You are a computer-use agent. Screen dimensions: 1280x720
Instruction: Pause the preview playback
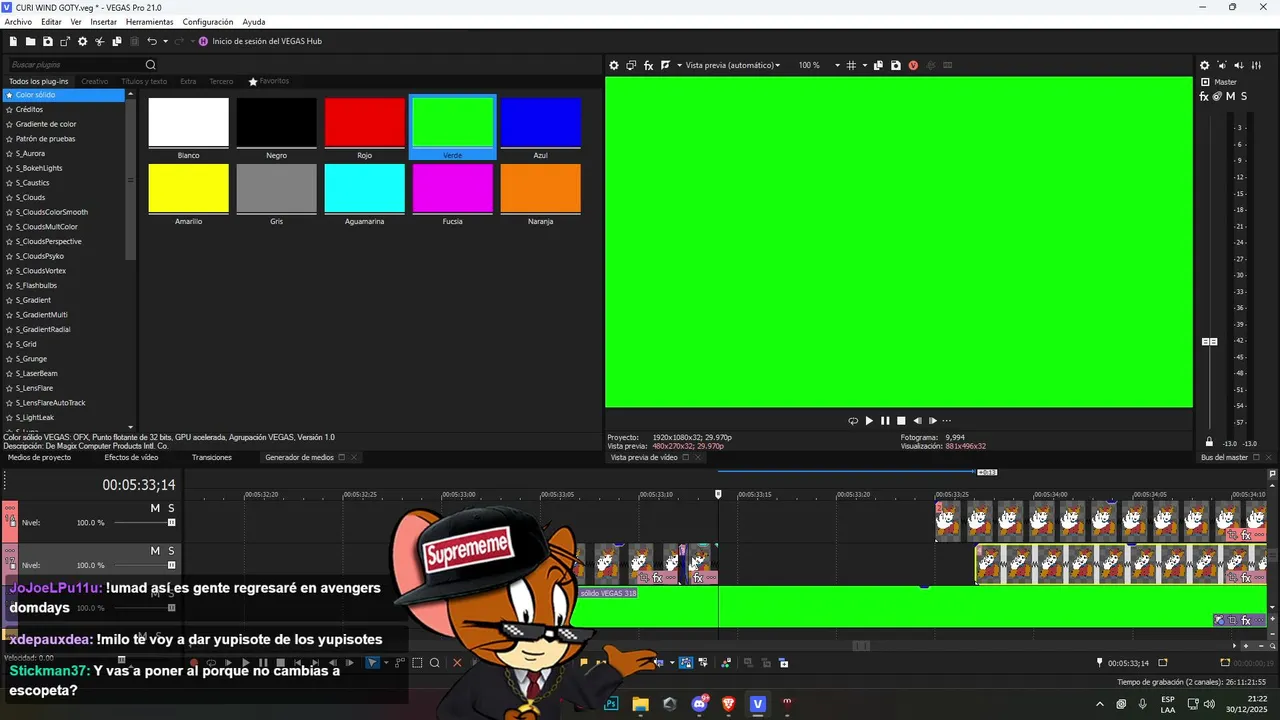click(x=885, y=421)
